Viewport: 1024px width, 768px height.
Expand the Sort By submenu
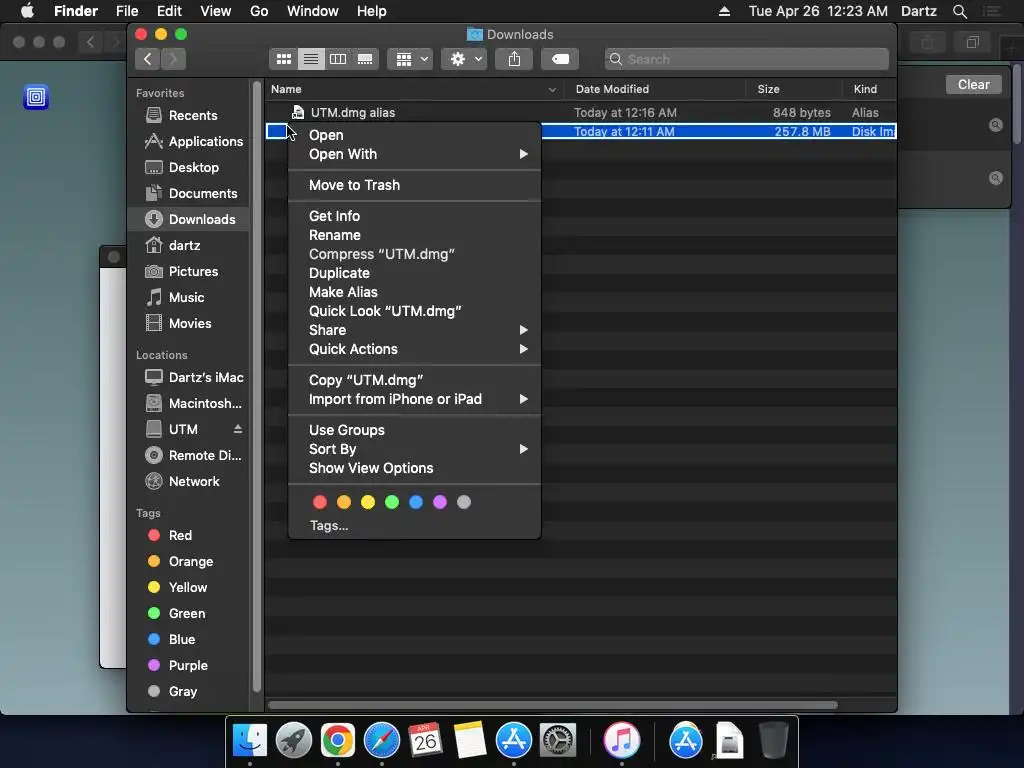[414, 449]
